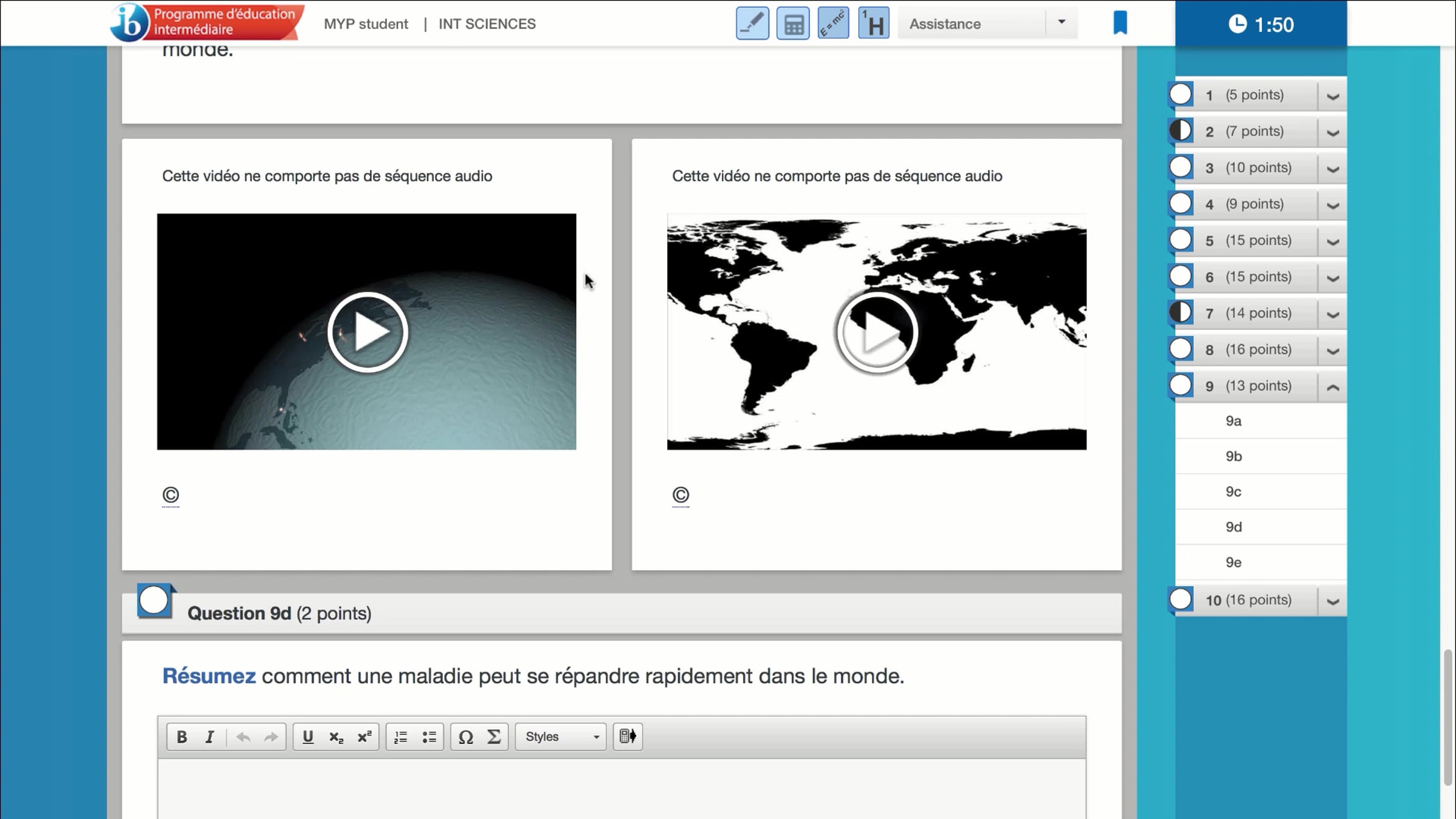
Task: Navigate to sub-question 9b
Action: click(x=1233, y=456)
